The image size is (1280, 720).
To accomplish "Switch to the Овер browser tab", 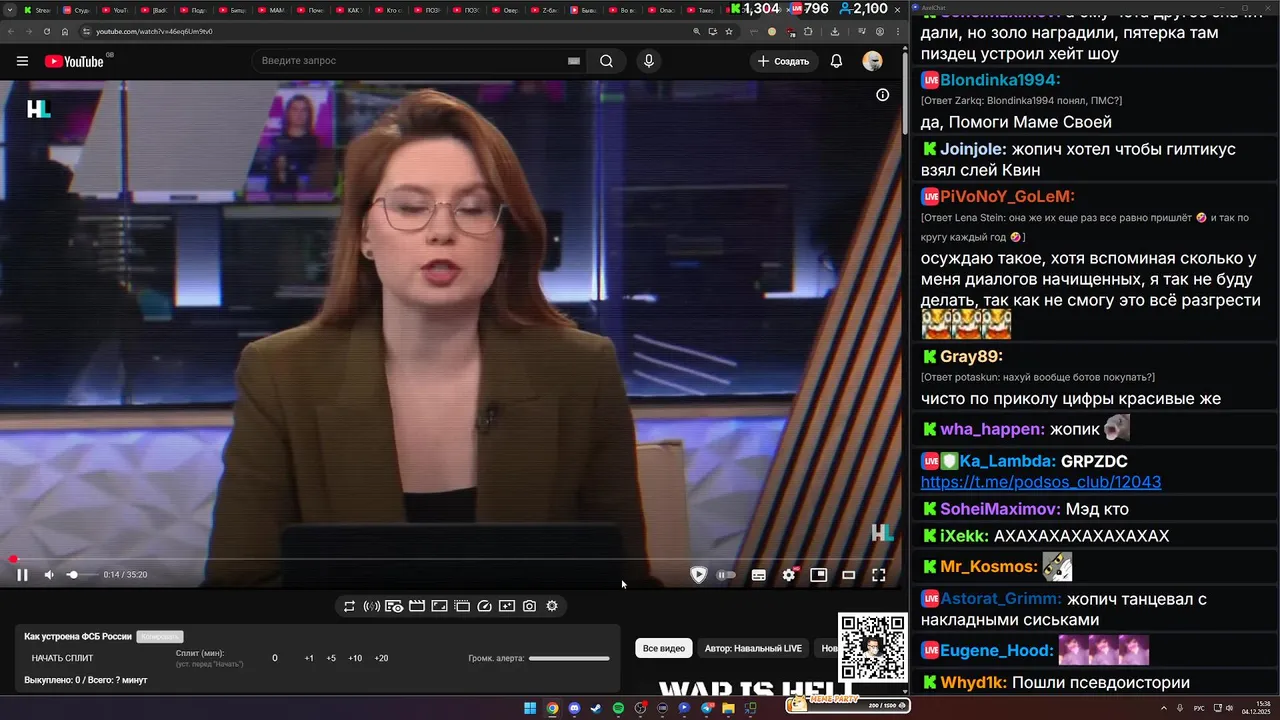I will (506, 10).
